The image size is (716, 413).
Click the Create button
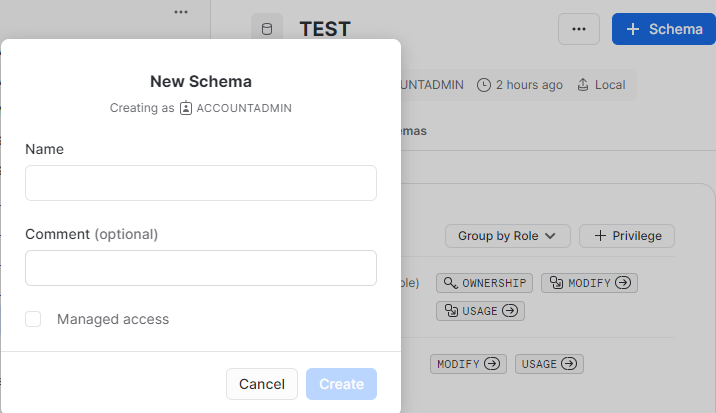342,384
